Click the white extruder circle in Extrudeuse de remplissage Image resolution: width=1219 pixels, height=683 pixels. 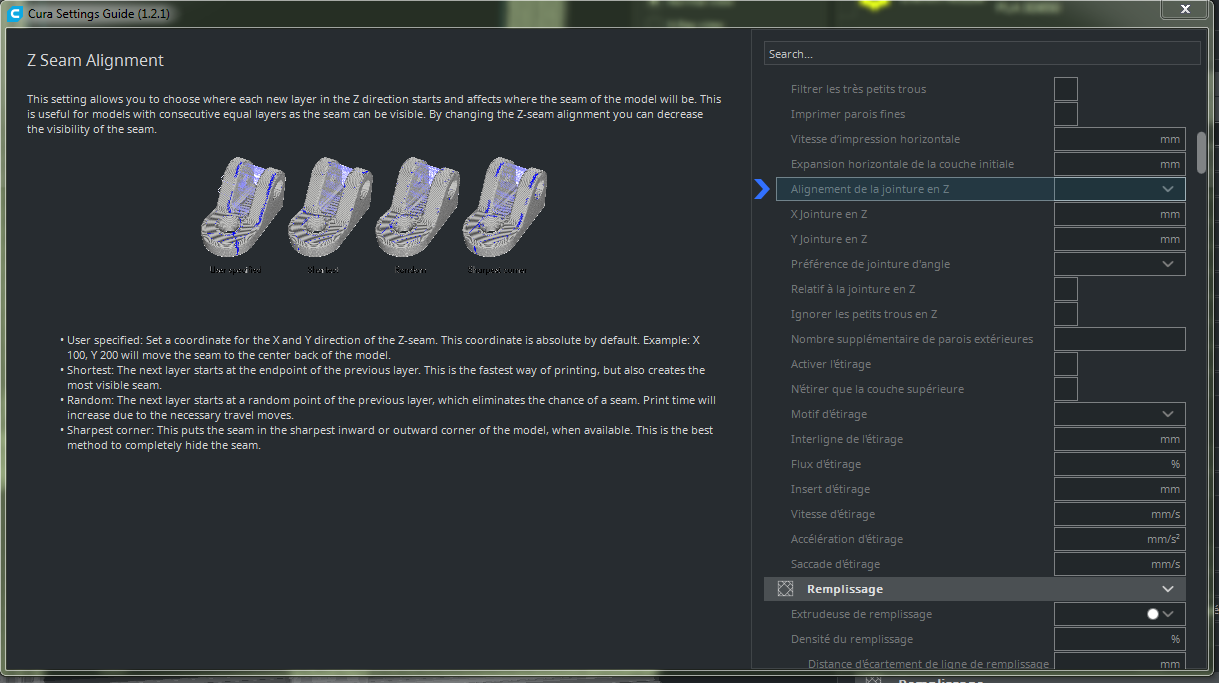[1153, 614]
